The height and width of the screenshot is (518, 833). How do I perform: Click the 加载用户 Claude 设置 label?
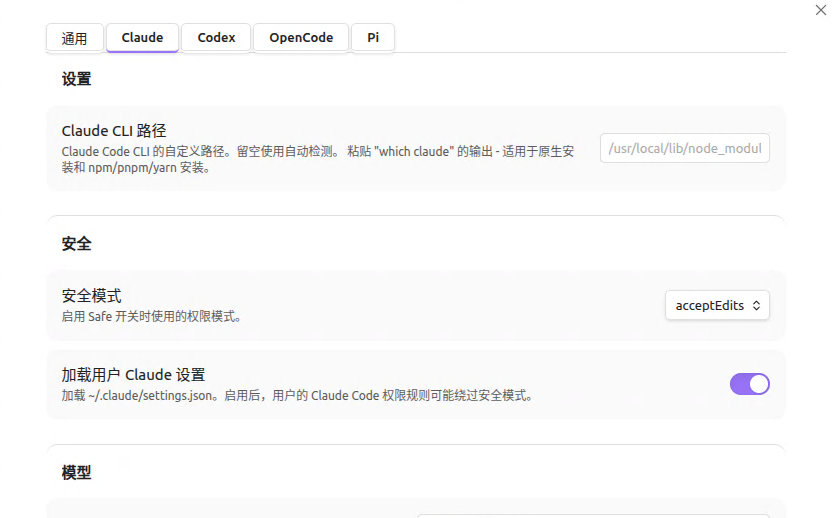[x=133, y=375]
